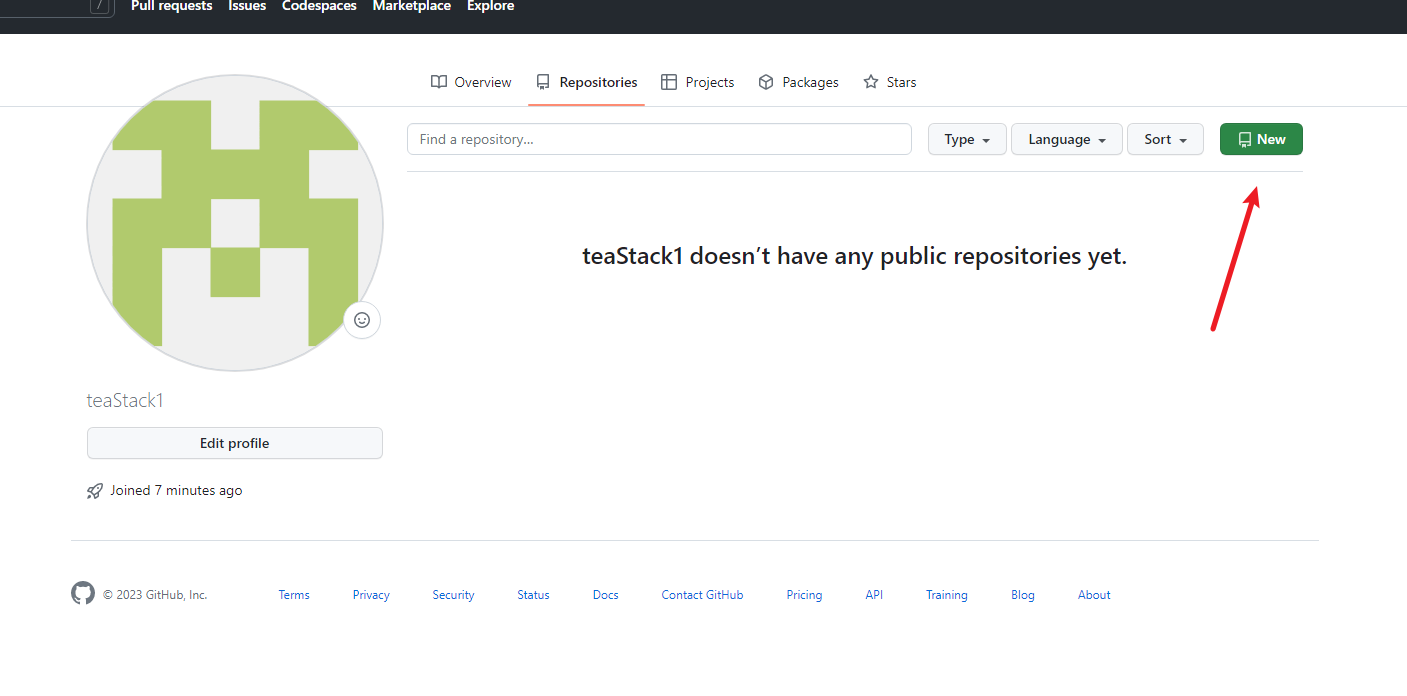Click the green New repository button

tap(1261, 139)
